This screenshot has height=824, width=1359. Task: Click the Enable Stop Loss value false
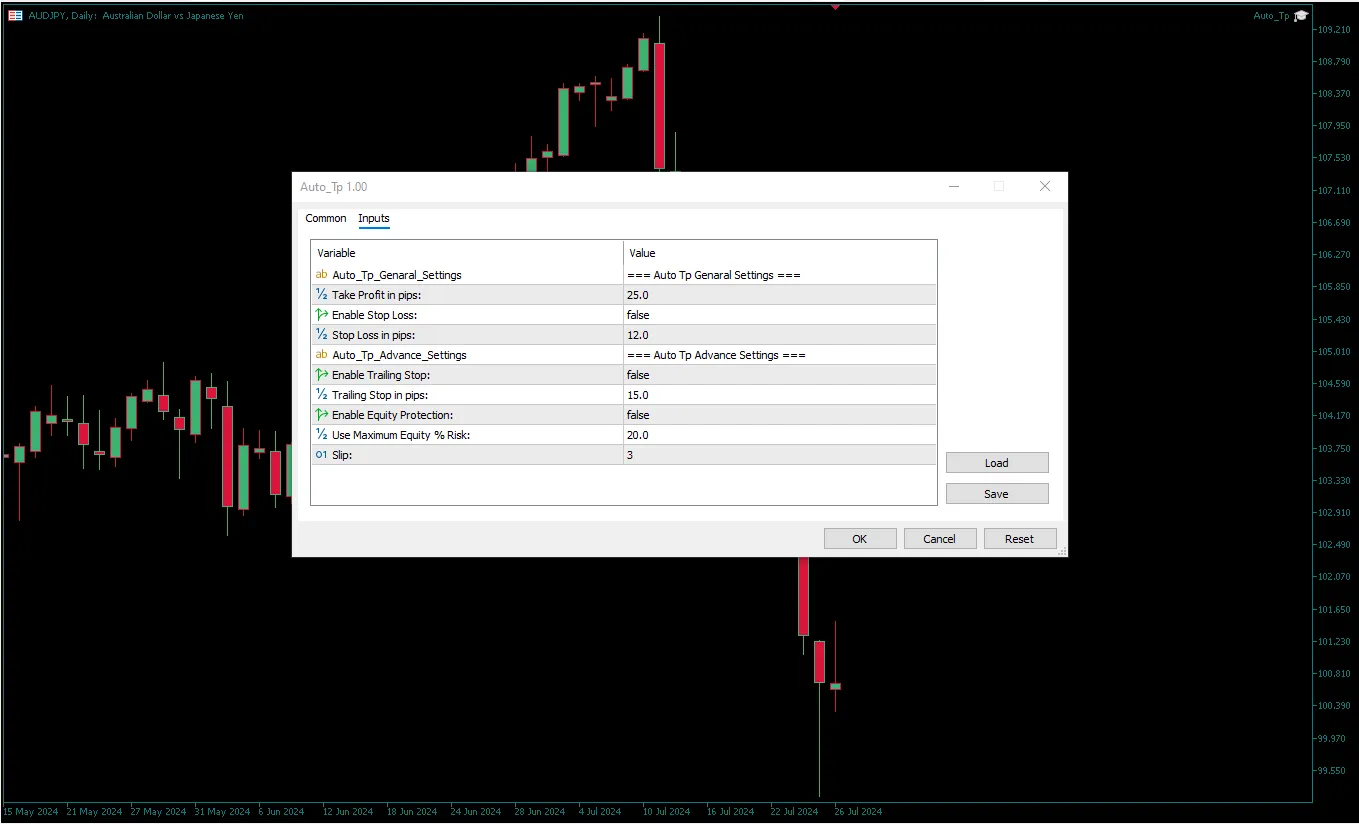point(638,315)
